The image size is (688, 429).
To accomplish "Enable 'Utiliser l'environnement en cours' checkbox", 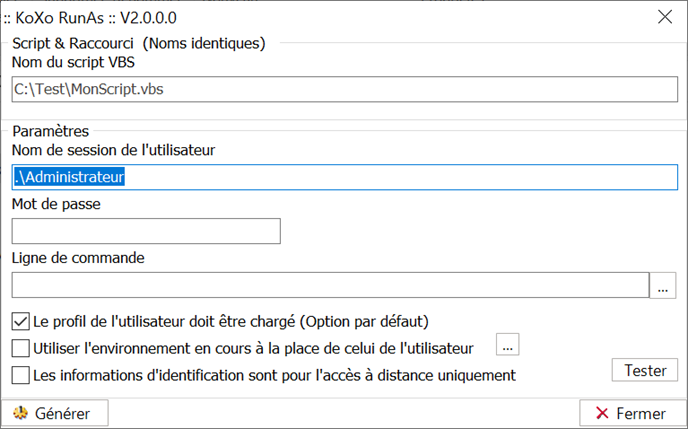I will (x=21, y=348).
